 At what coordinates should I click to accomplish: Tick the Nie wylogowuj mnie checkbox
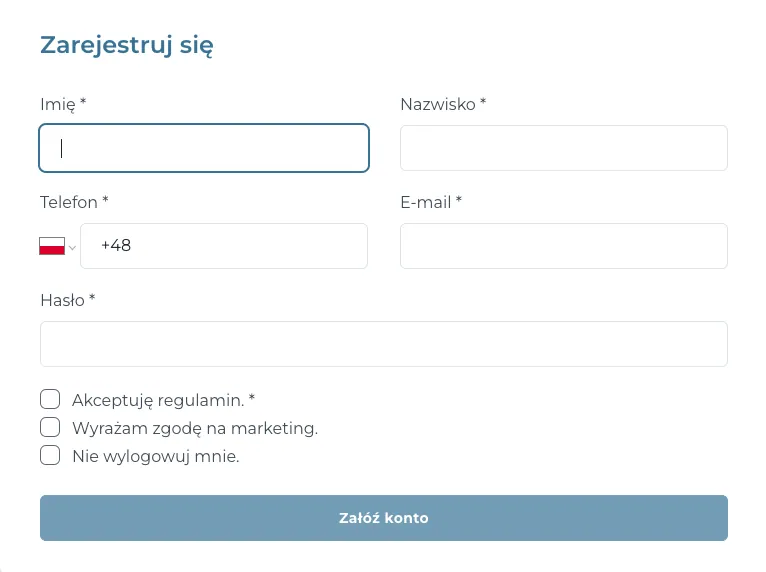[50, 456]
